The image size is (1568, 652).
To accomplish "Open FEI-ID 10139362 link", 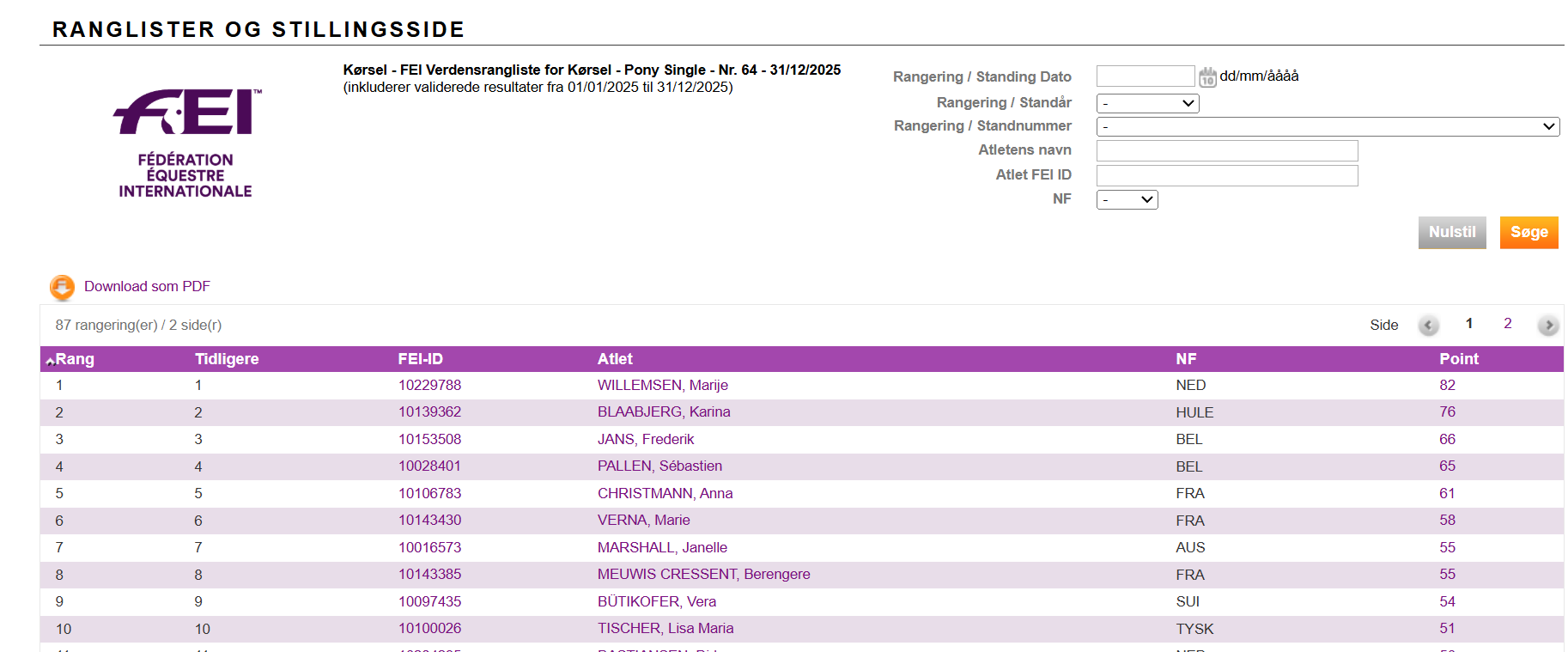I will point(429,412).
